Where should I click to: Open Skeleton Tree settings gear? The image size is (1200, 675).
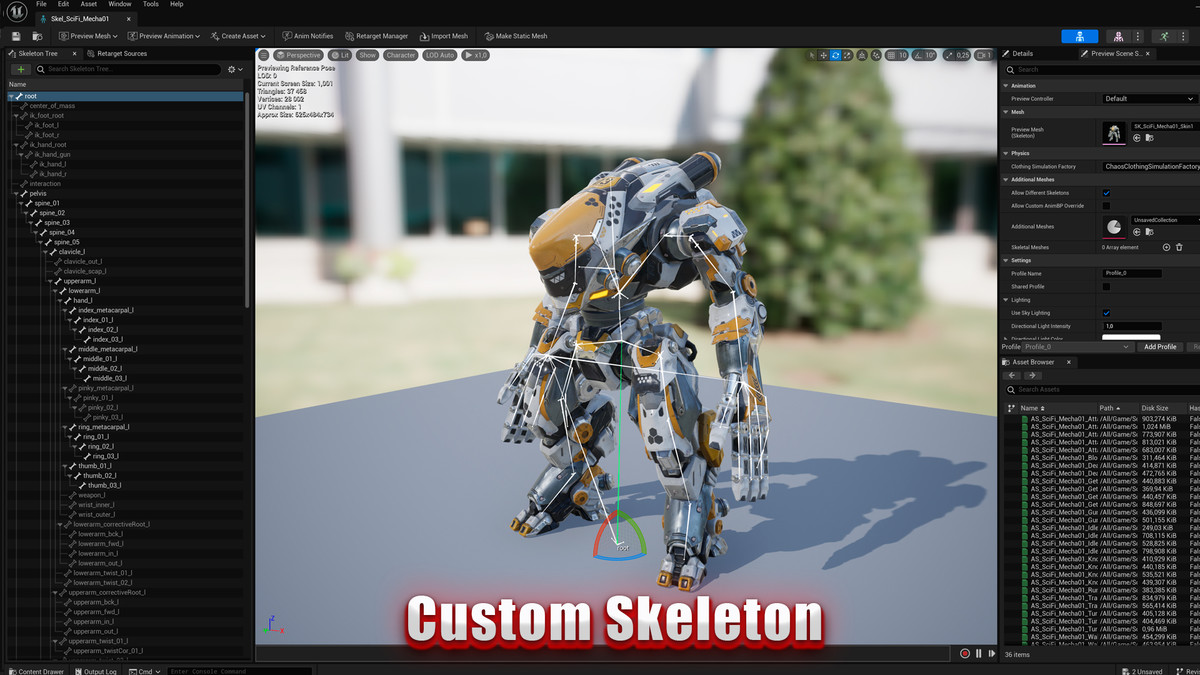click(x=235, y=69)
